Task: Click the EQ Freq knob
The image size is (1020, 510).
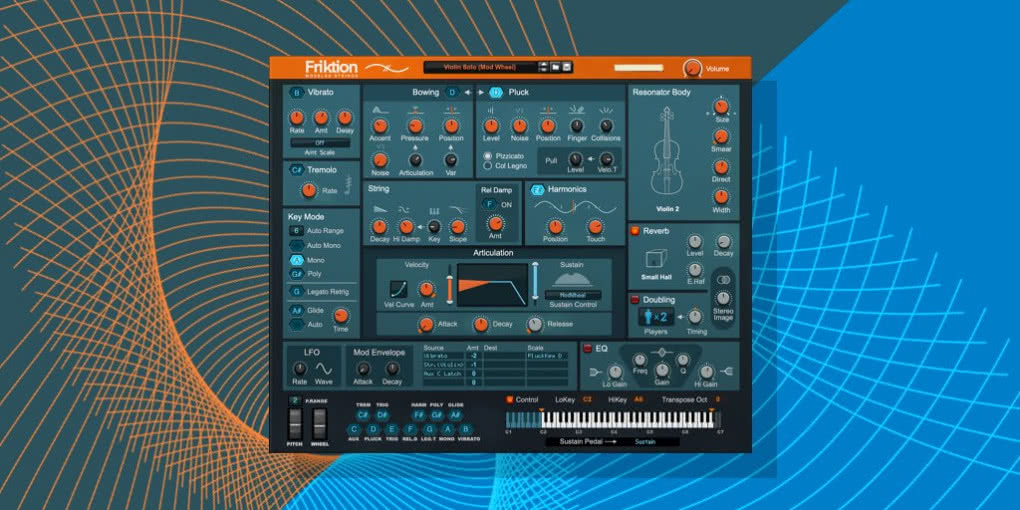Action: (639, 360)
